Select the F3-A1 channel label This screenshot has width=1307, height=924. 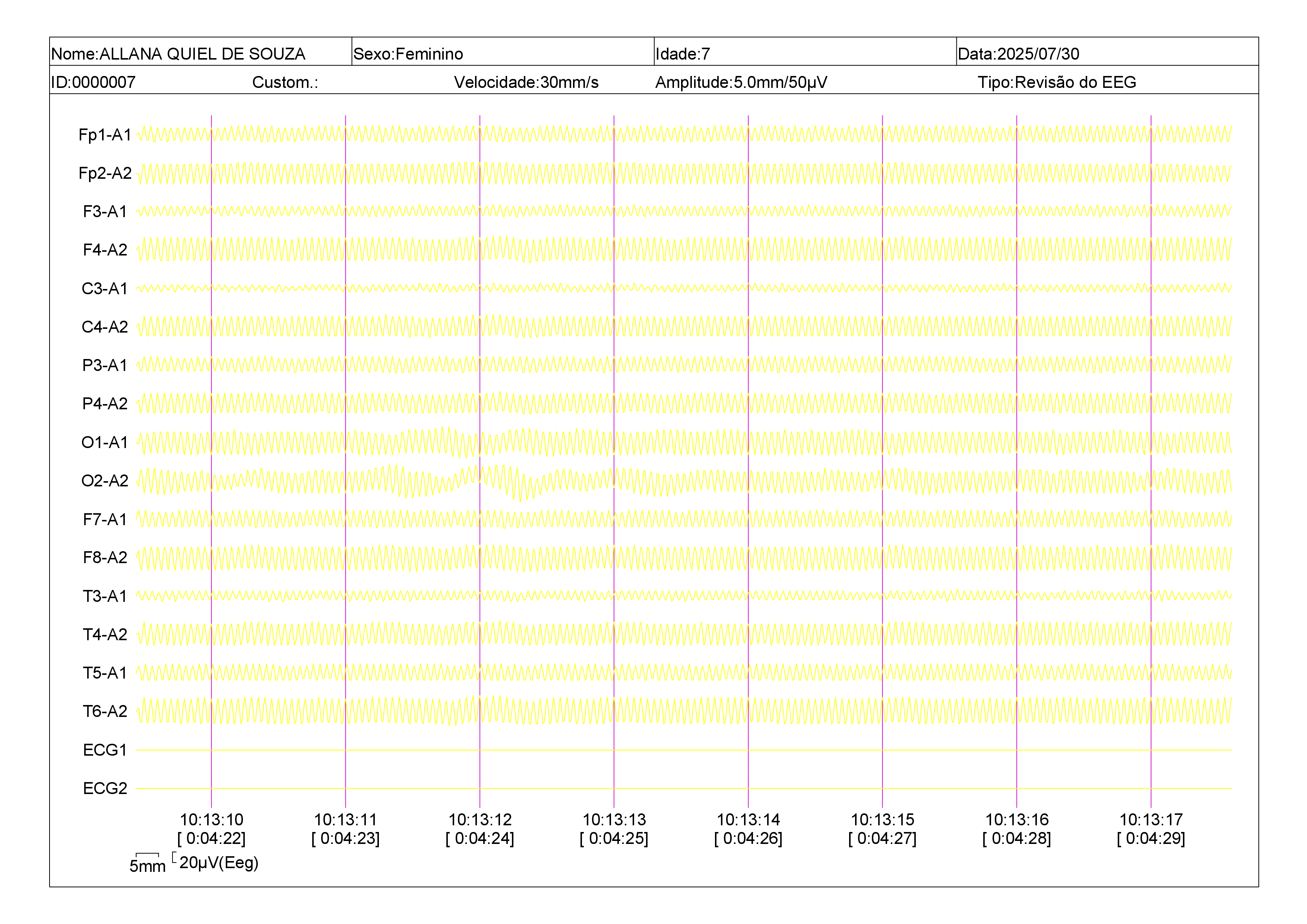click(x=105, y=212)
